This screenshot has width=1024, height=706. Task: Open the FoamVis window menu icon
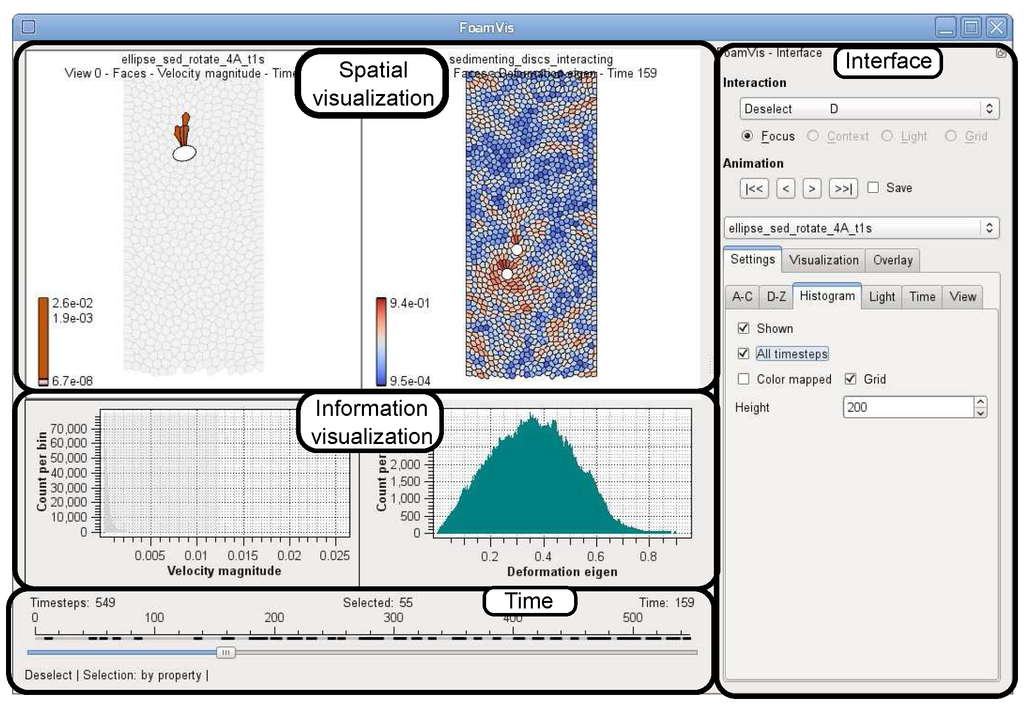[x=28, y=27]
